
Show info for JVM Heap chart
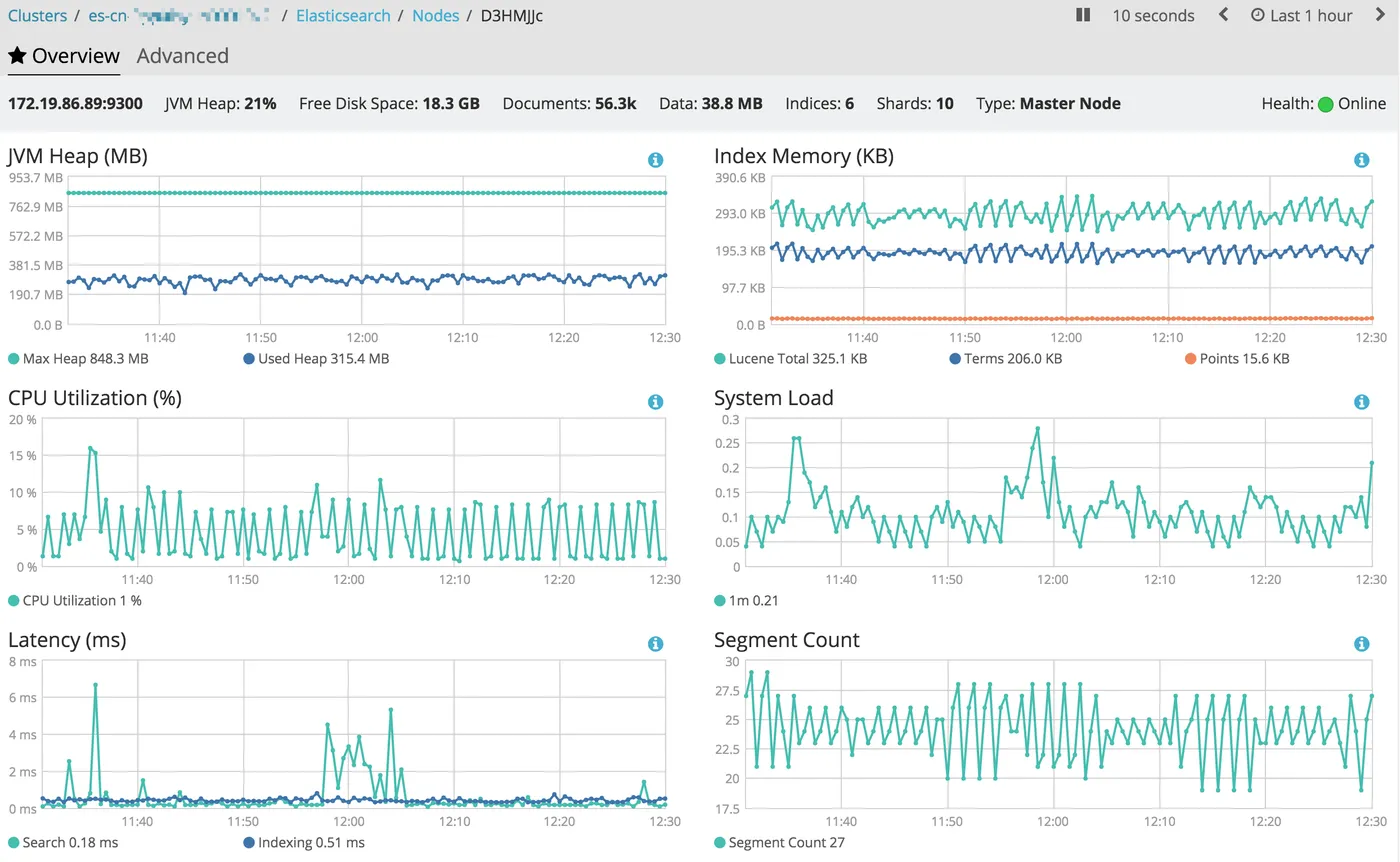coord(655,160)
